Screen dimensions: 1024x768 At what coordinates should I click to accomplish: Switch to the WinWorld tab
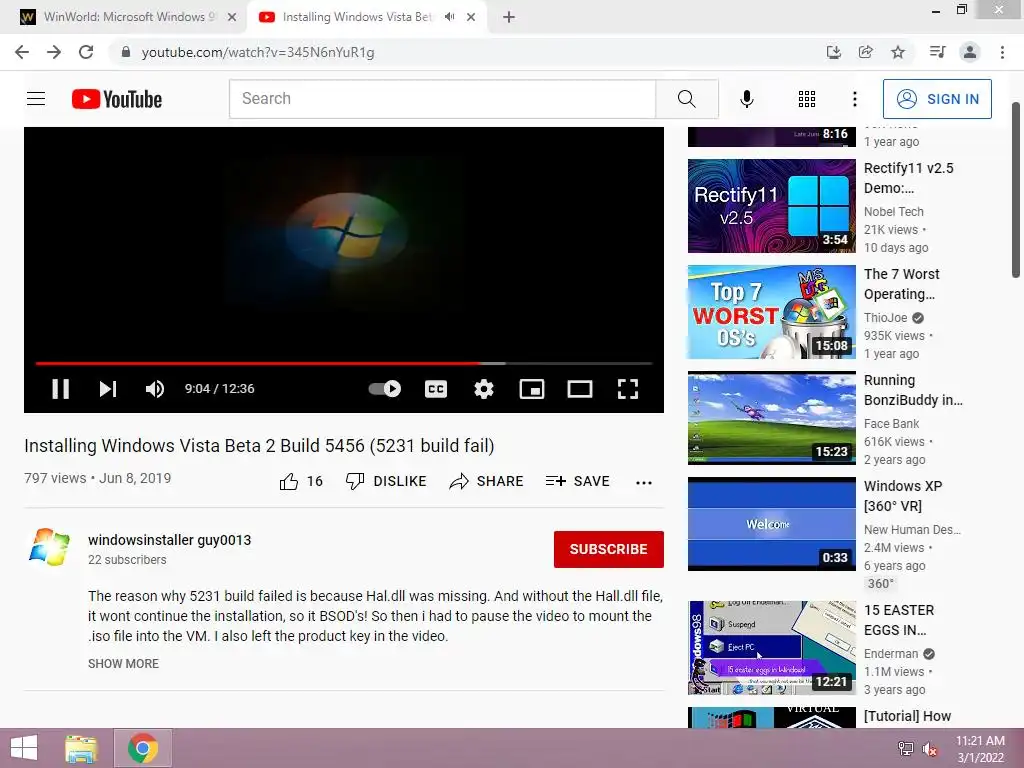coord(125,17)
